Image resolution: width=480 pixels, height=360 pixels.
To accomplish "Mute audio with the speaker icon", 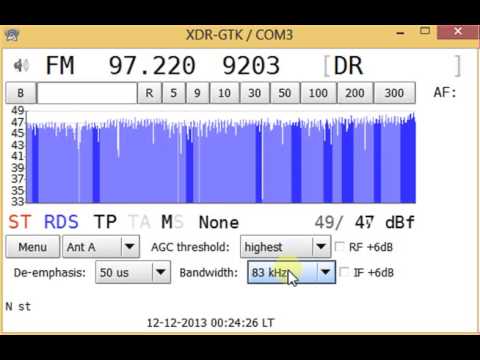I will [21, 65].
